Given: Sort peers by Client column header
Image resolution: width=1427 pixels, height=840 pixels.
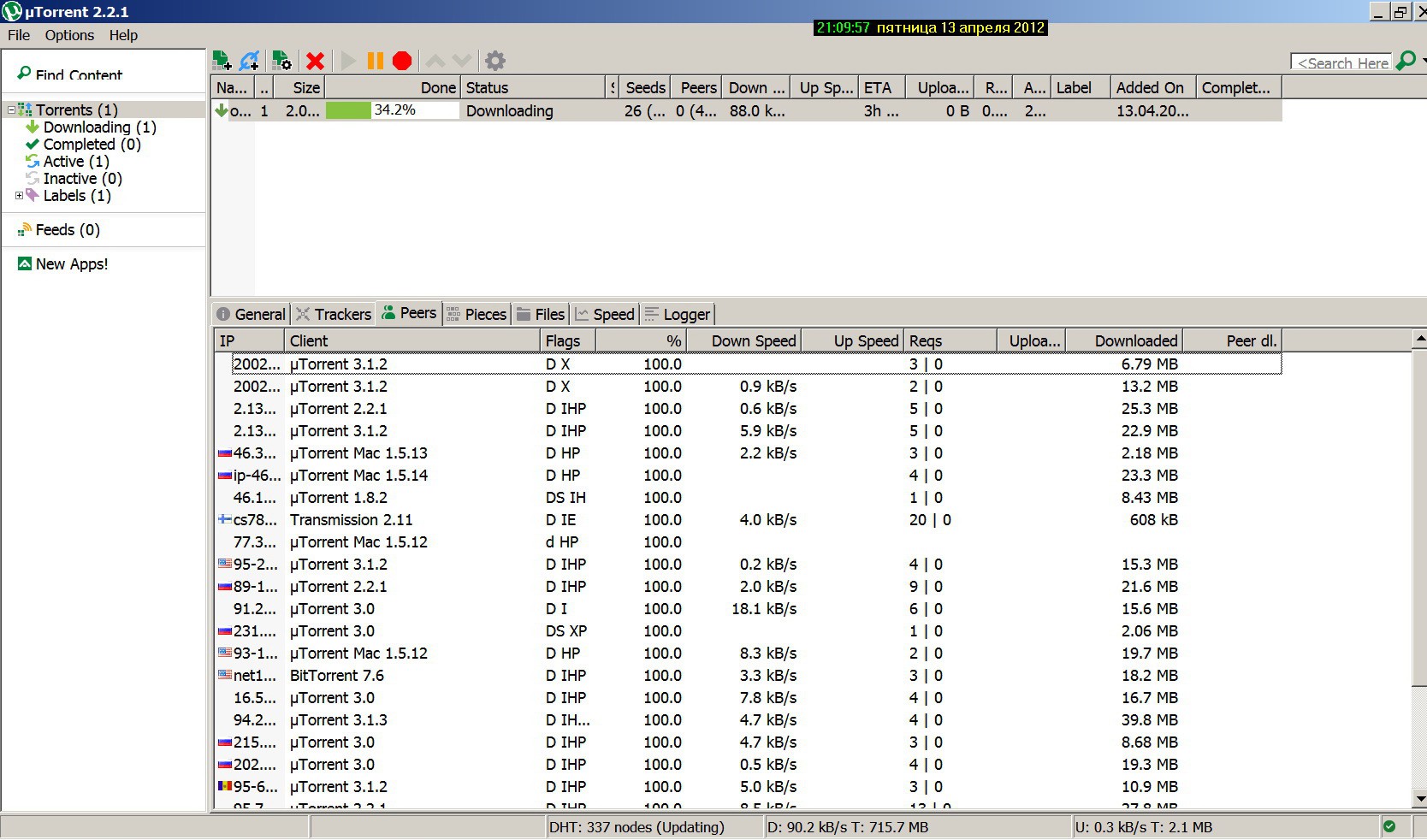Looking at the screenshot, I should (x=412, y=340).
